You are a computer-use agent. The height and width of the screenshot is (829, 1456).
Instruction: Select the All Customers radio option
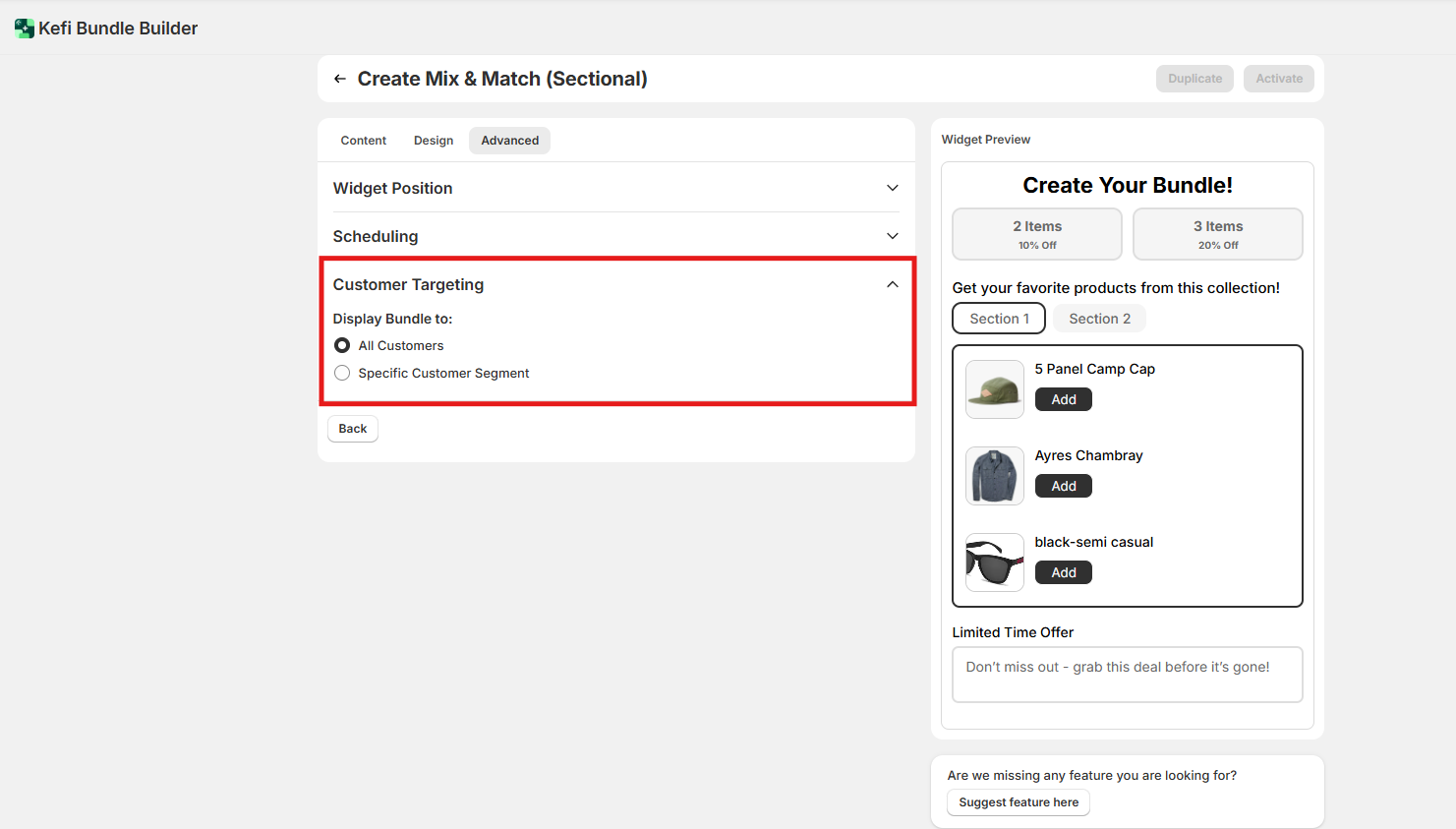(342, 345)
